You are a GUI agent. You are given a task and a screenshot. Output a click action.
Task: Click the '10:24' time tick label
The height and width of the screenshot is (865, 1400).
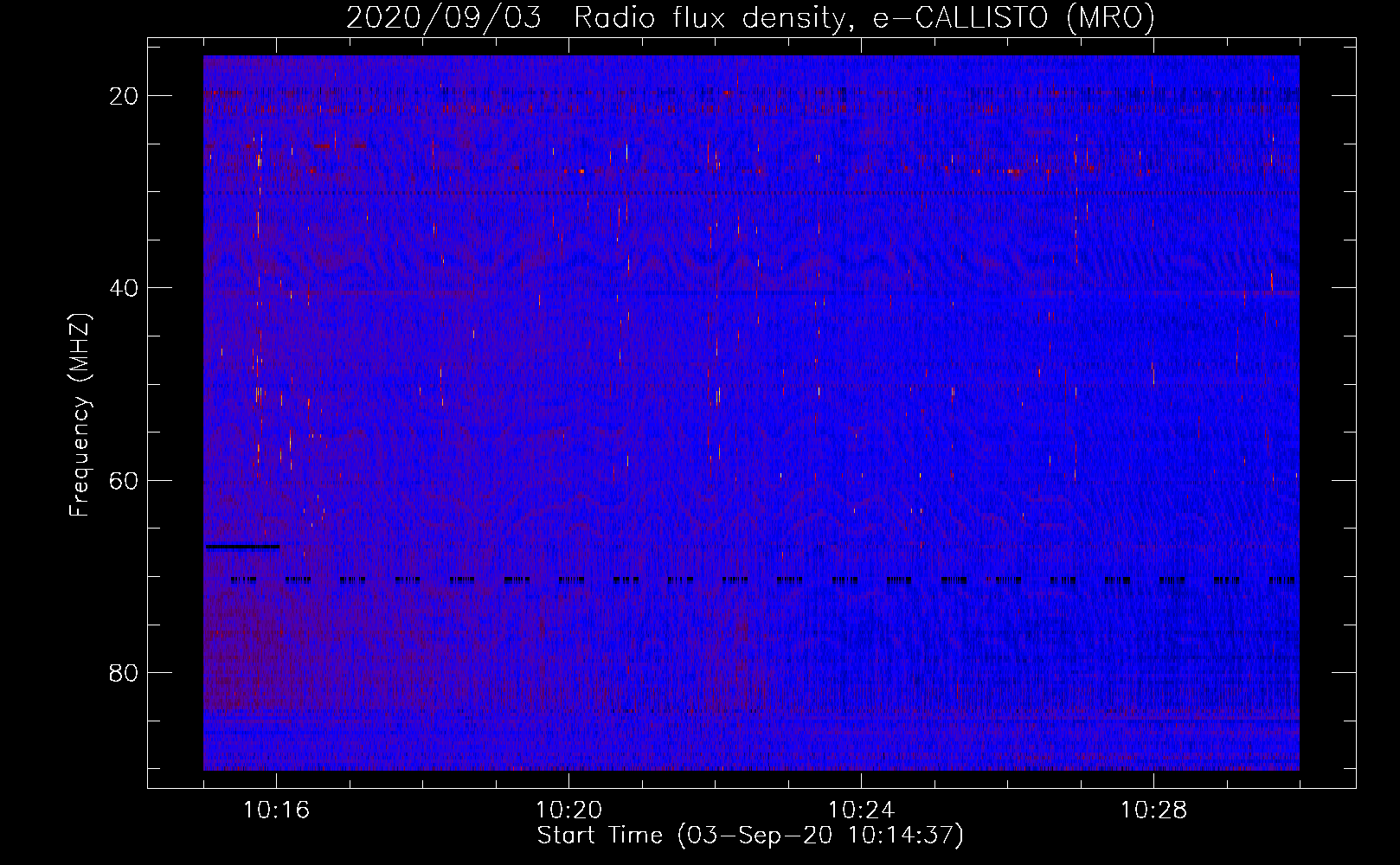coord(861,811)
